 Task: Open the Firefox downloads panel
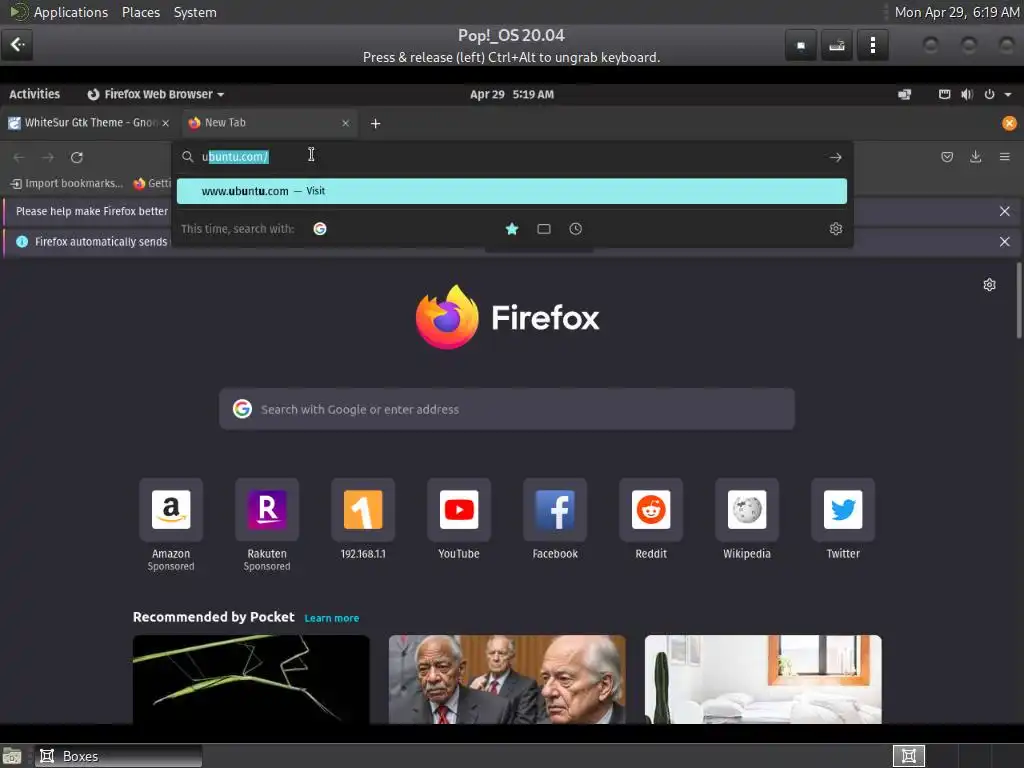click(976, 157)
